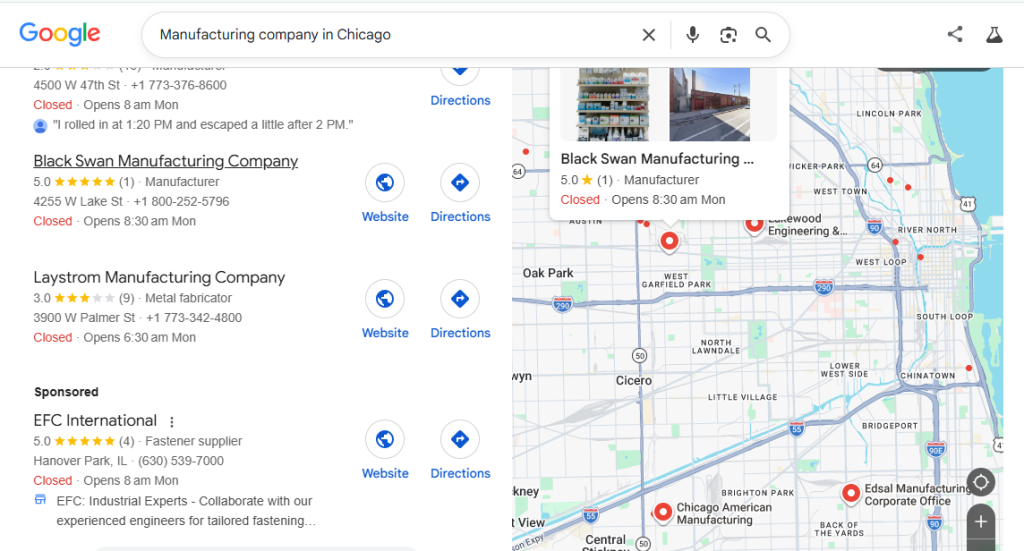Get directions to Laystrom Manufacturing icon
Screen dimensions: 1024x551
pyautogui.click(x=460, y=298)
